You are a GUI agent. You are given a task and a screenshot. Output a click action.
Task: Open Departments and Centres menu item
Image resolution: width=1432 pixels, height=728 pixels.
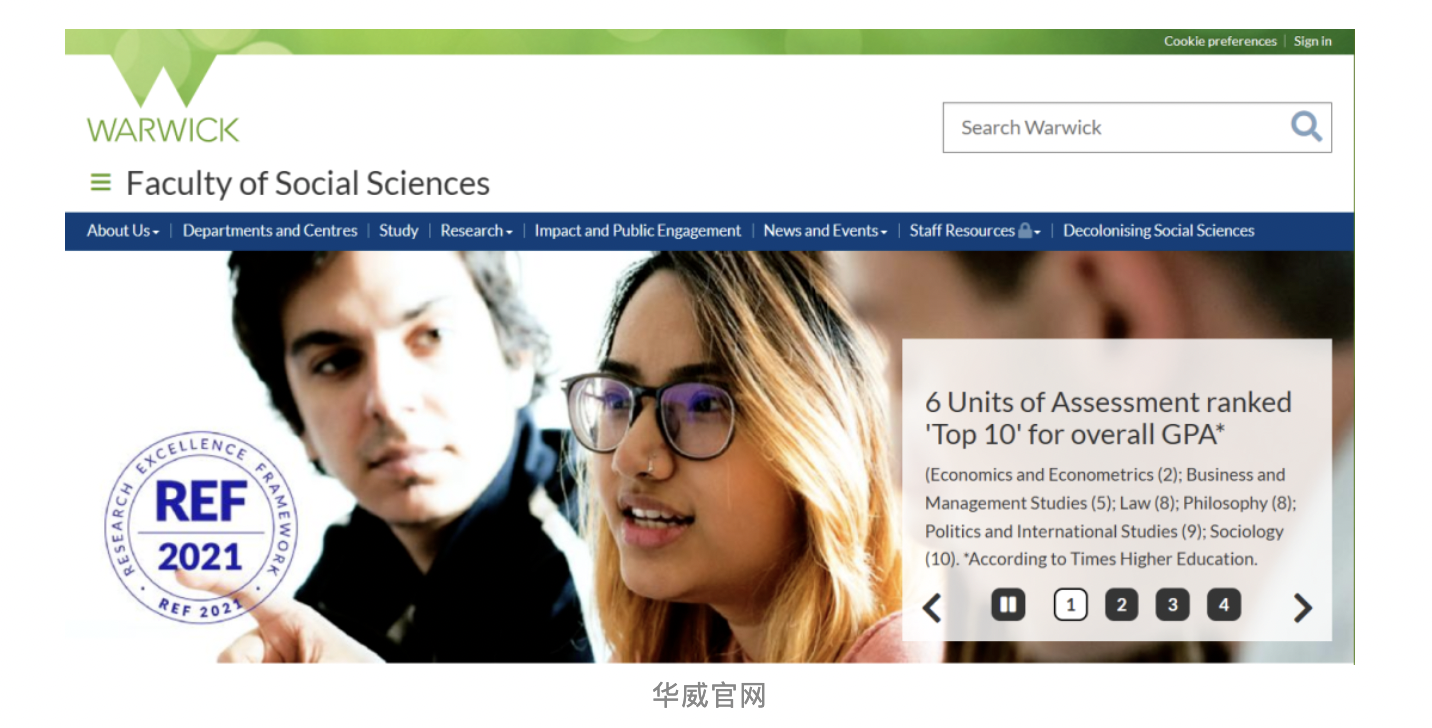pos(270,231)
